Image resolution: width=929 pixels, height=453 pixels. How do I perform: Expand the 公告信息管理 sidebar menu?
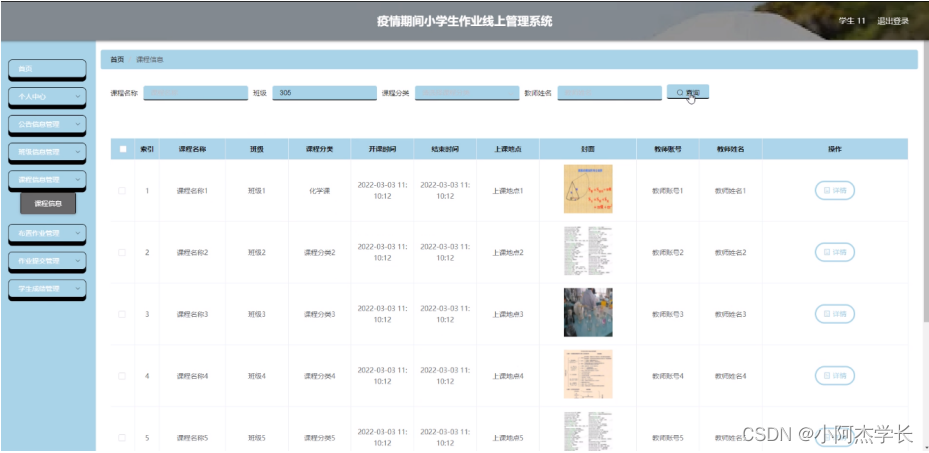pos(47,124)
